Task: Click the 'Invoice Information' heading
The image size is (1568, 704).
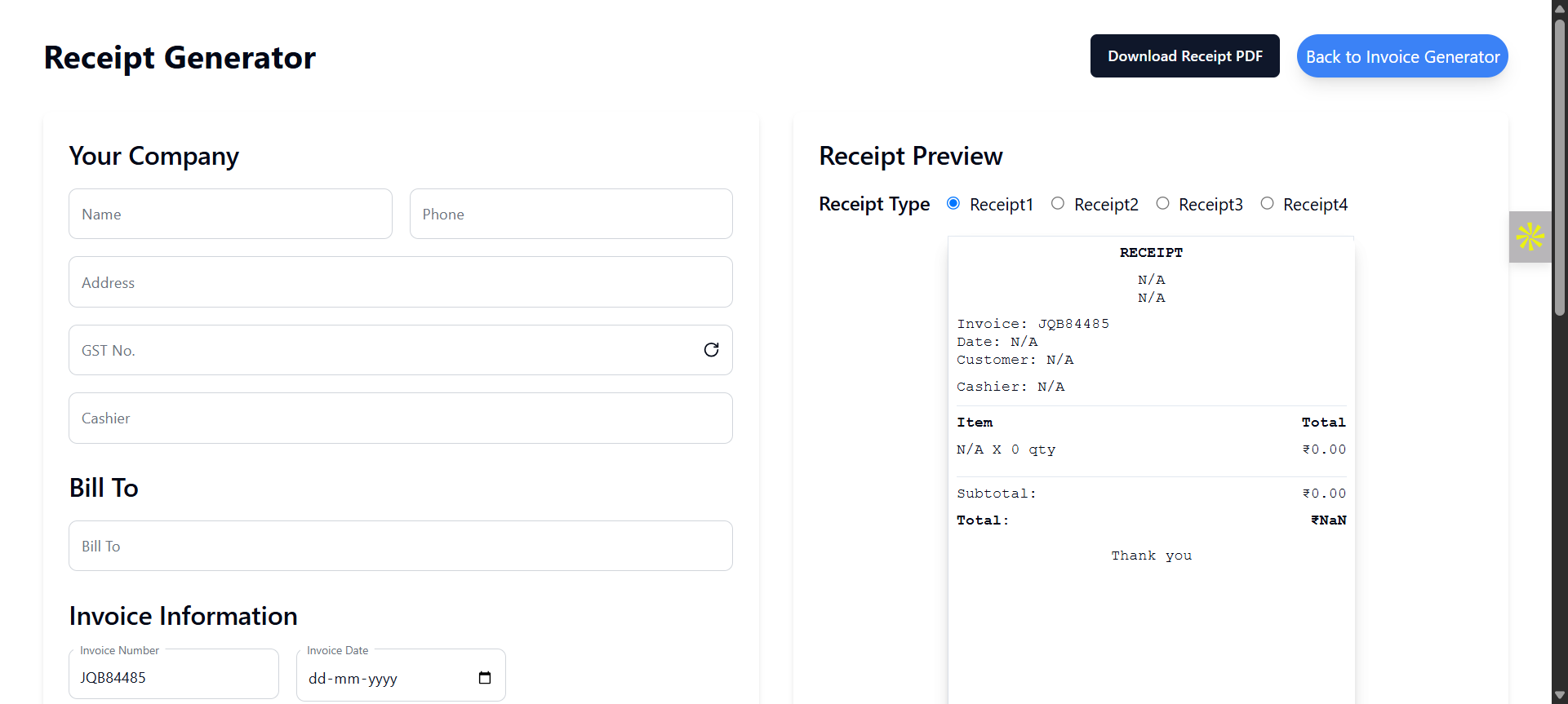Action: coord(183,616)
